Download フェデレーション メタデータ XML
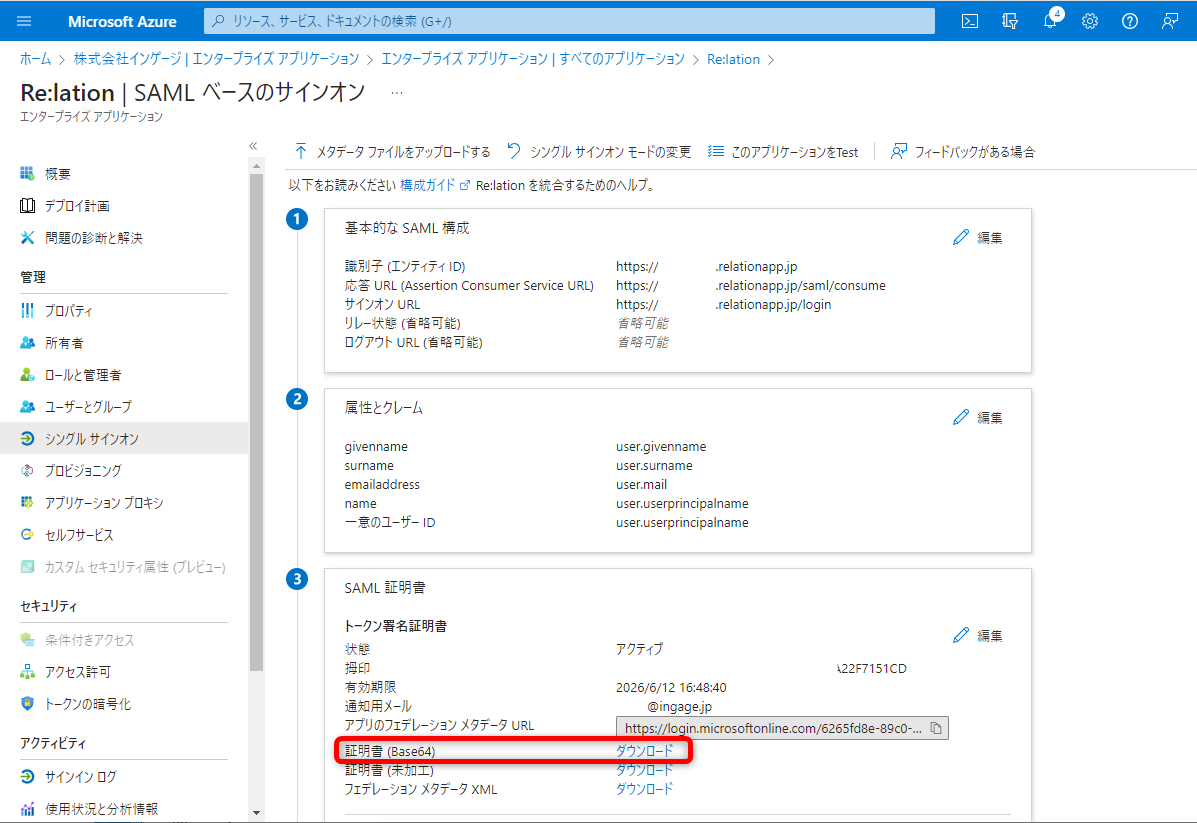 (645, 789)
